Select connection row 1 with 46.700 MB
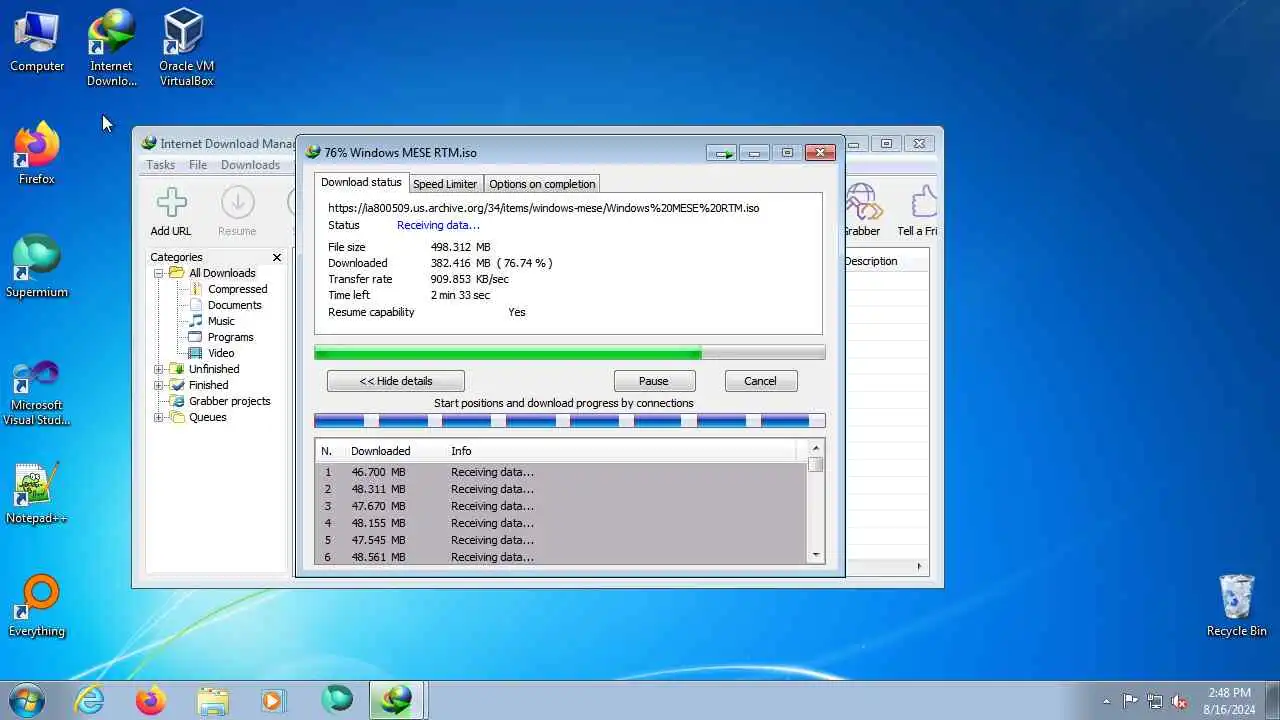 pyautogui.click(x=560, y=472)
